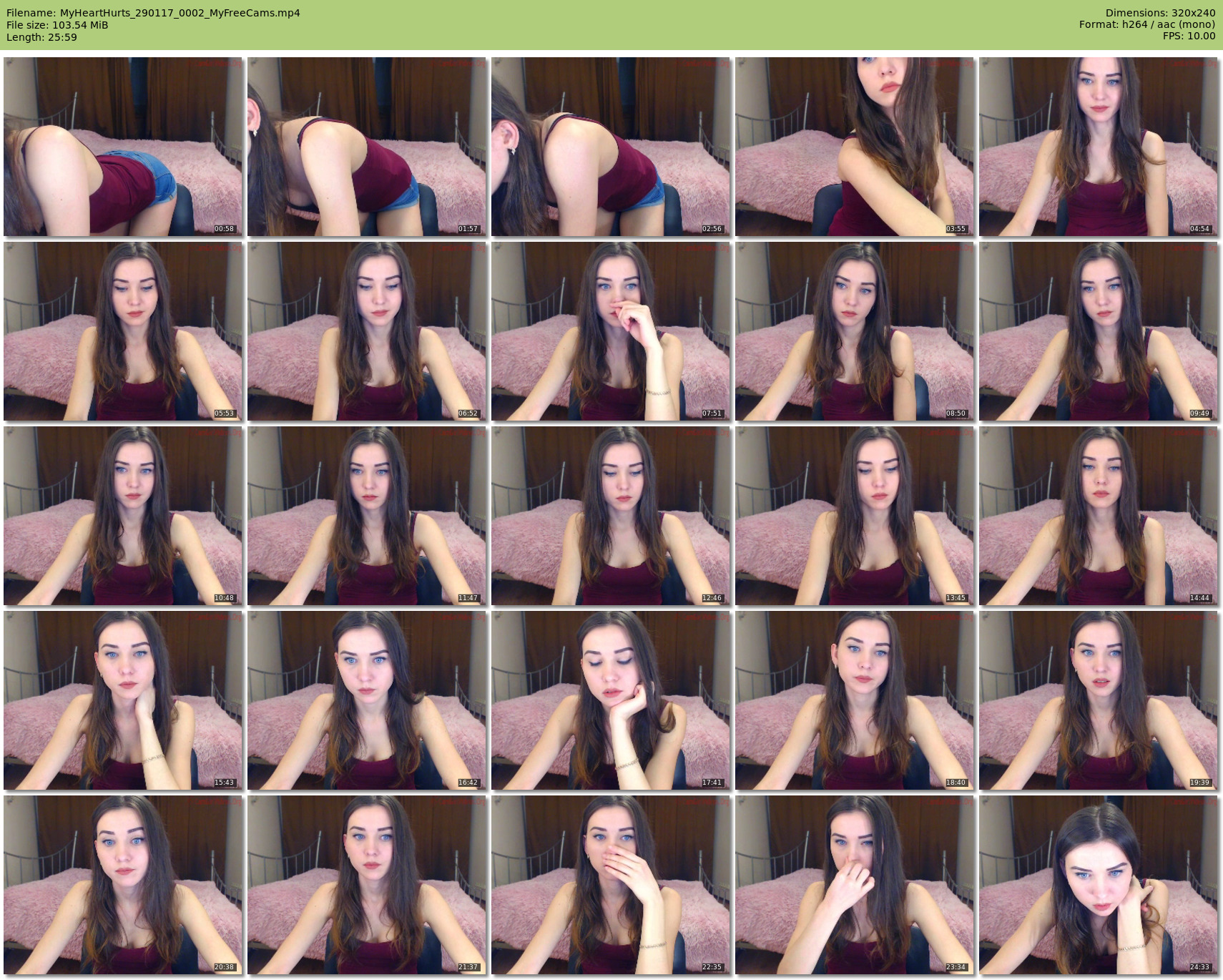This screenshot has height=980, width=1223.
Task: Click the 07:51 frame thumbnail
Action: pos(611,331)
